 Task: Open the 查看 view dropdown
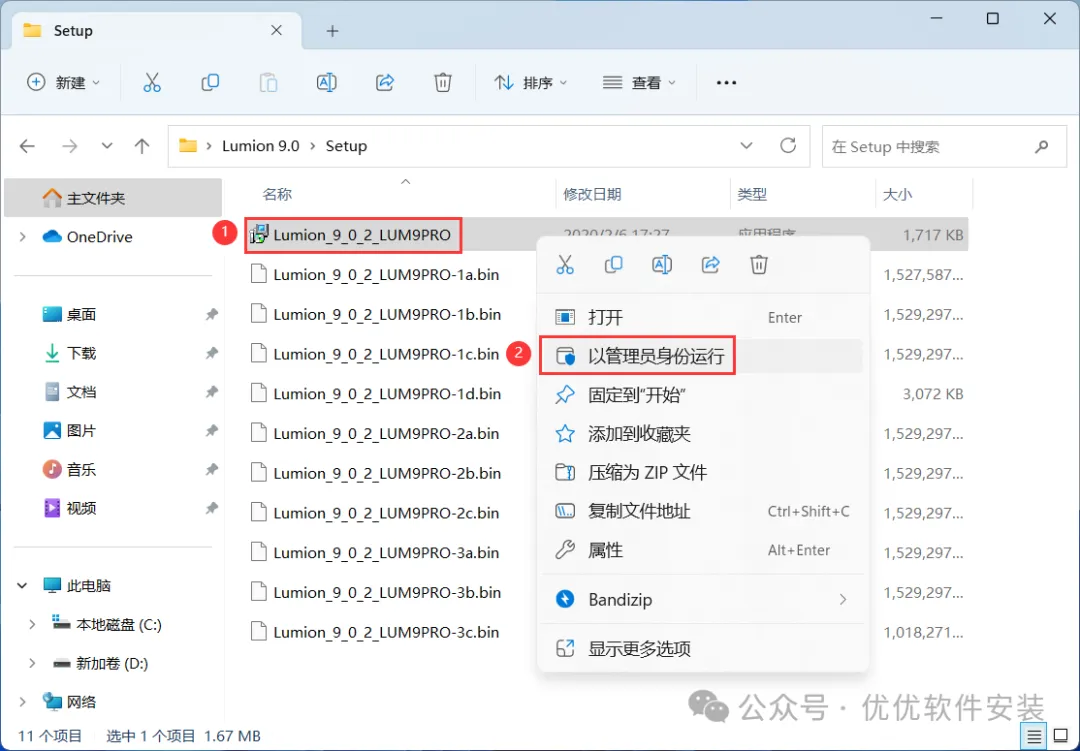(639, 83)
